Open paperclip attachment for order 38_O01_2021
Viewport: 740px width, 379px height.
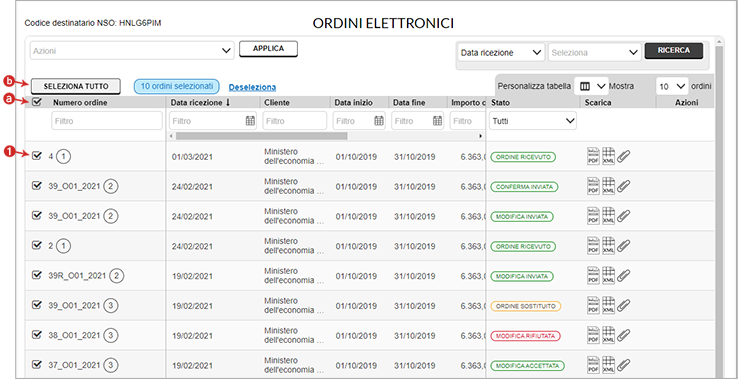tap(624, 335)
